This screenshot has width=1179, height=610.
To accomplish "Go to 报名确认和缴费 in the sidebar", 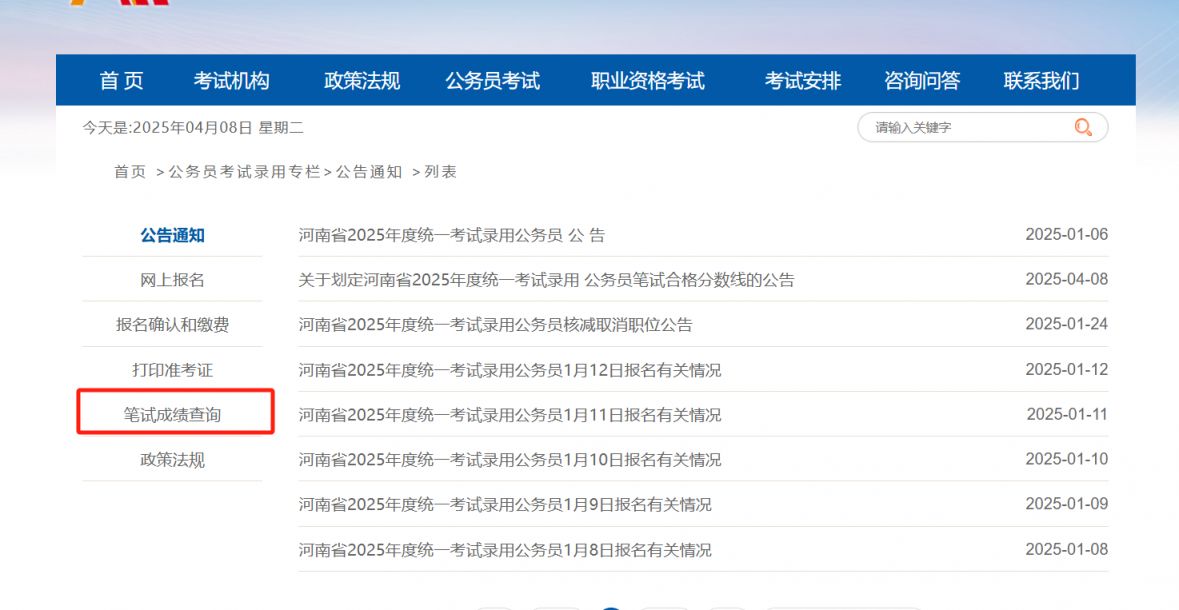I will pos(172,325).
